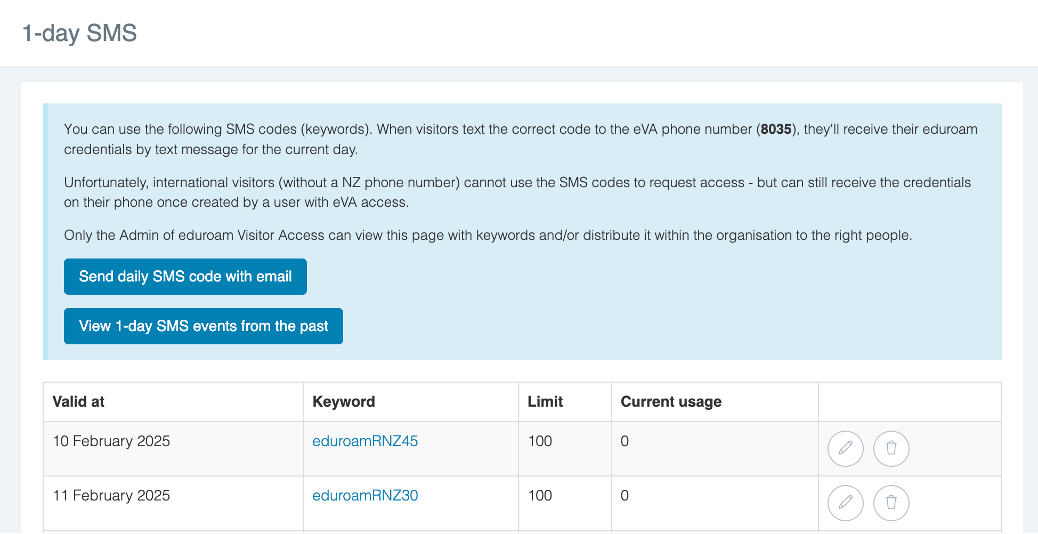Click trash icon for 11 February 2025

891,503
